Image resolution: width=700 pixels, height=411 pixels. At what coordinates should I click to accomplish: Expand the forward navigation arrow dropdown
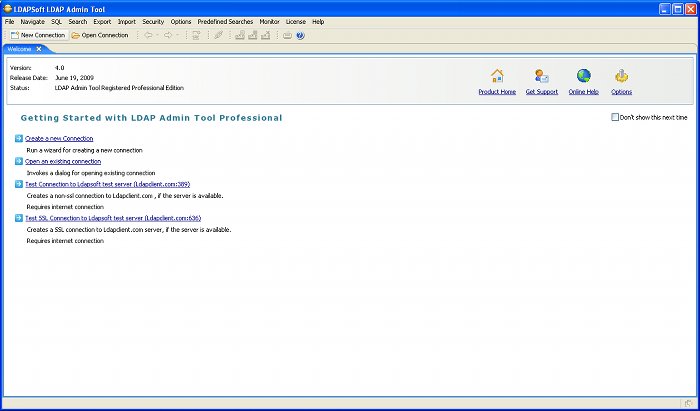(x=178, y=35)
